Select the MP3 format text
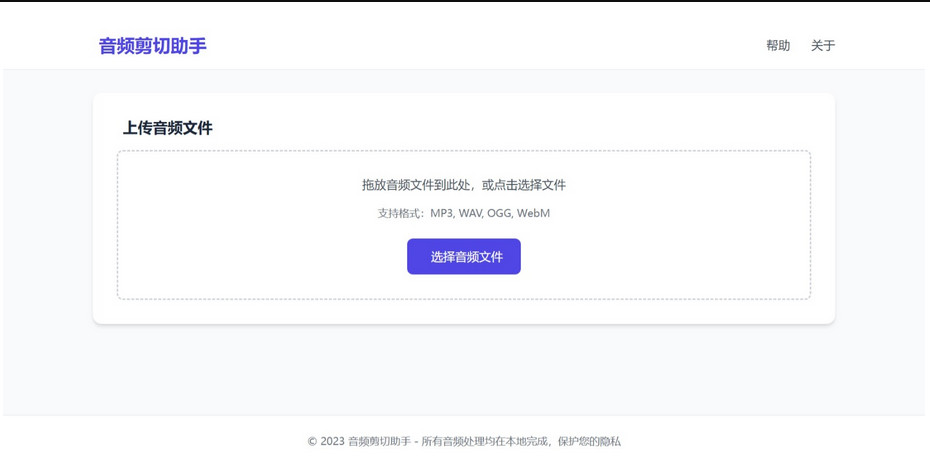930x463 pixels. [x=441, y=213]
